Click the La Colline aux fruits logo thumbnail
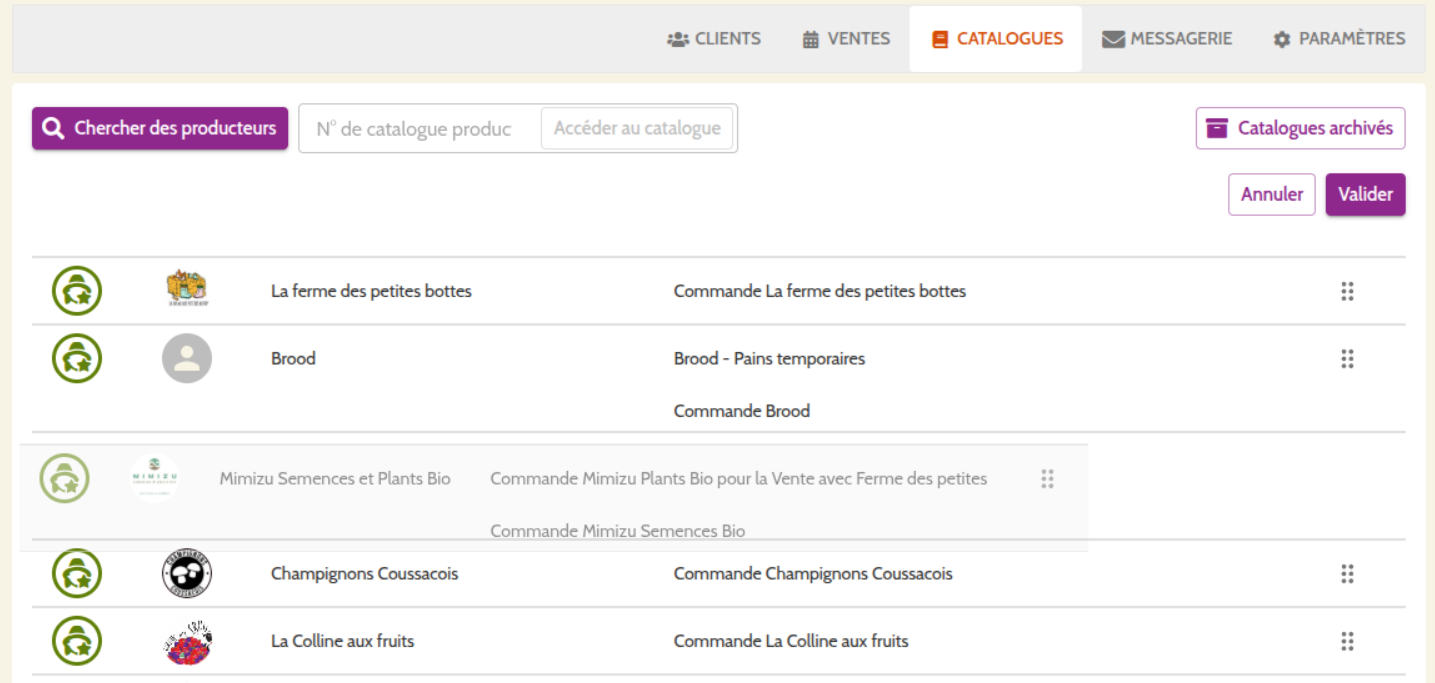This screenshot has height=683, width=1435. (x=187, y=641)
